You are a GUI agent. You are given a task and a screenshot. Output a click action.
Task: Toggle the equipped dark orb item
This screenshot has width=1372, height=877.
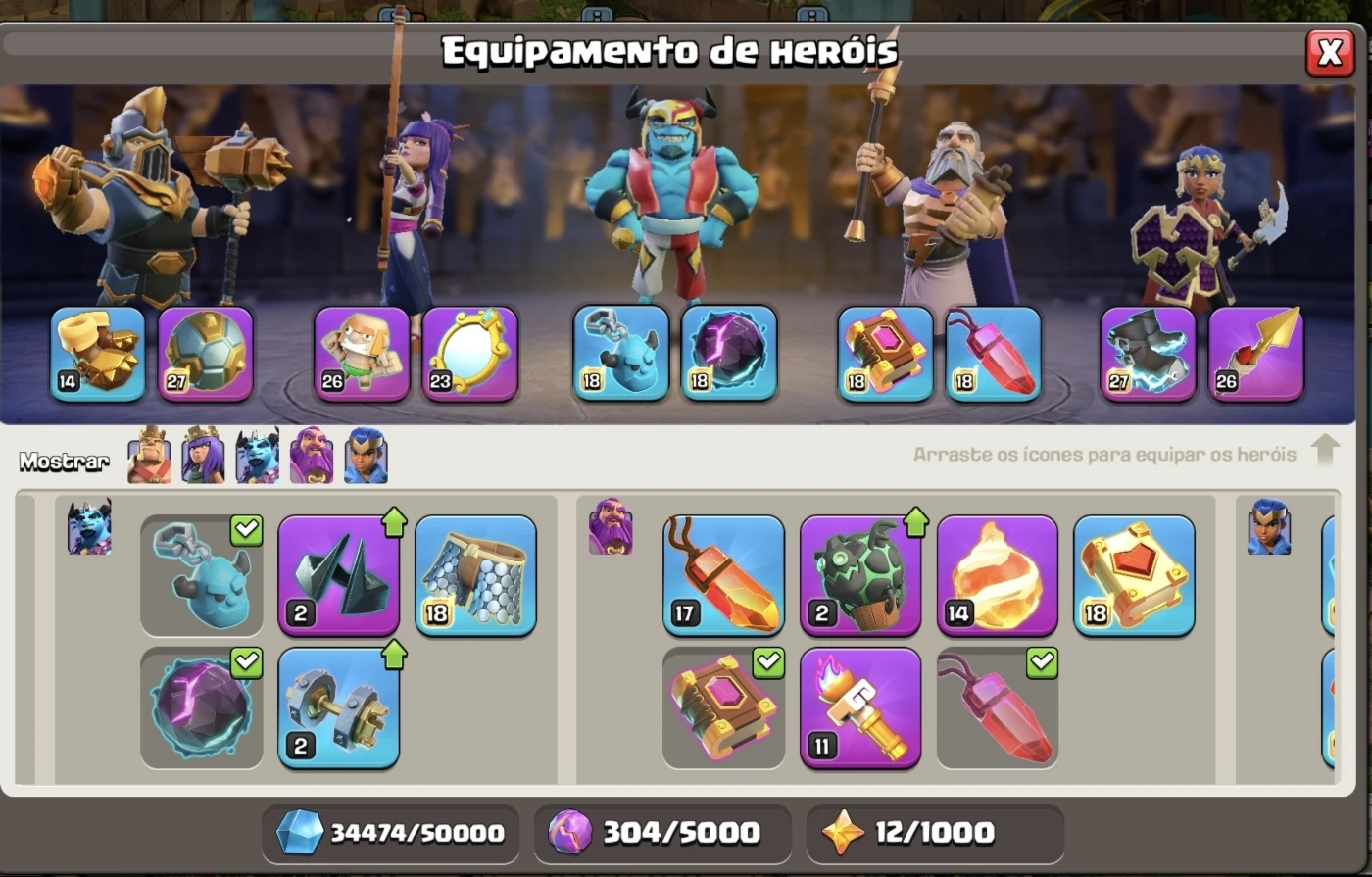[202, 708]
